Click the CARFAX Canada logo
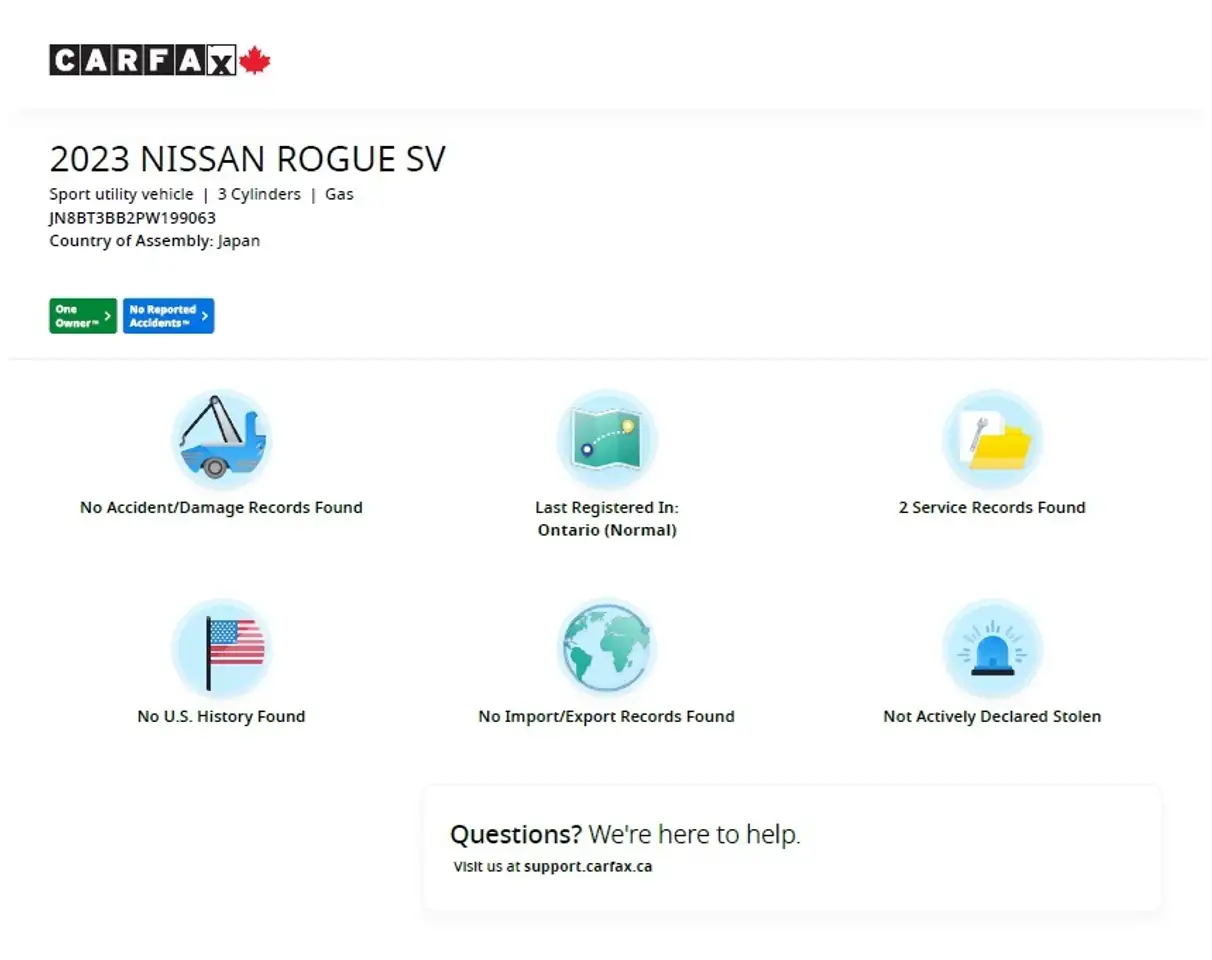The image size is (1212, 960). click(160, 60)
